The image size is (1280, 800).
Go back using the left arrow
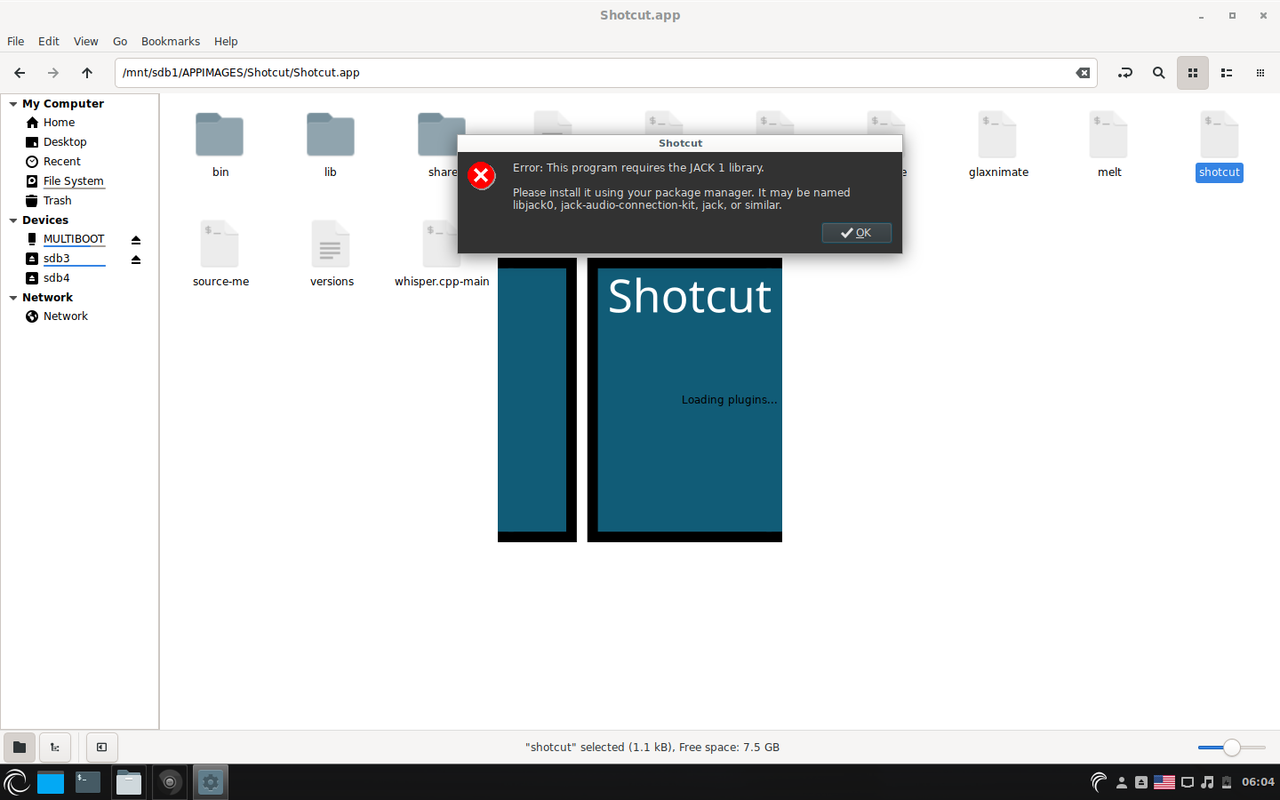click(20, 73)
